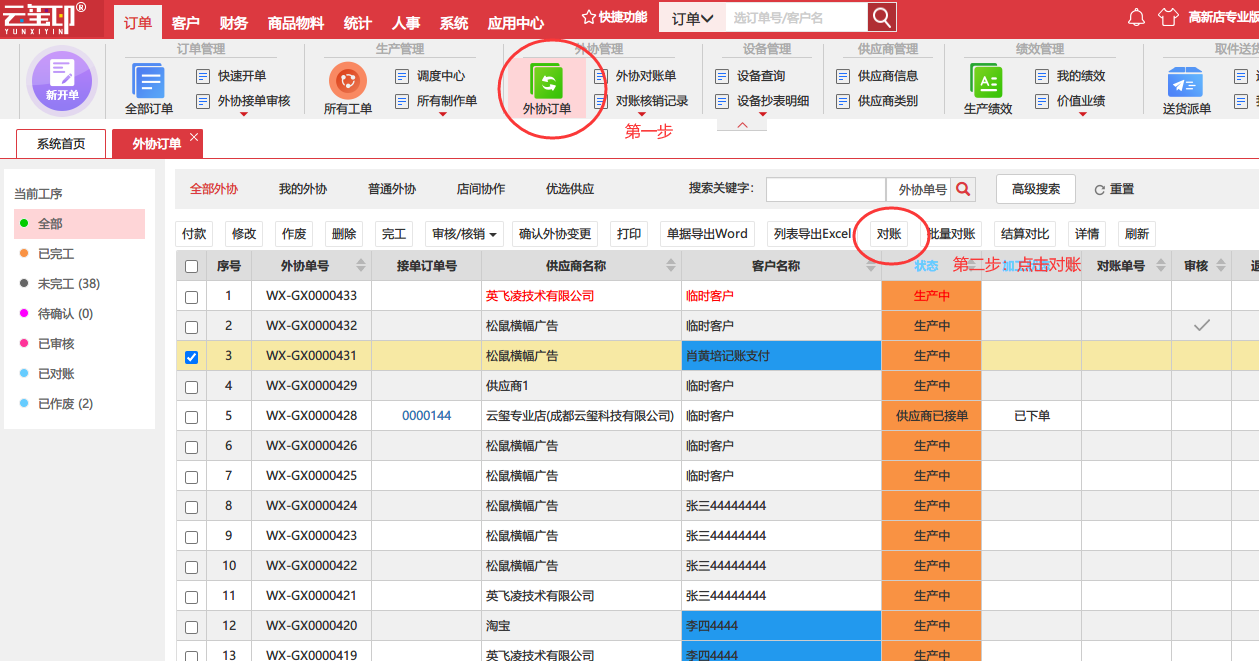Click 设备查询 in the ribbon
The height and width of the screenshot is (661, 1259).
[750, 76]
